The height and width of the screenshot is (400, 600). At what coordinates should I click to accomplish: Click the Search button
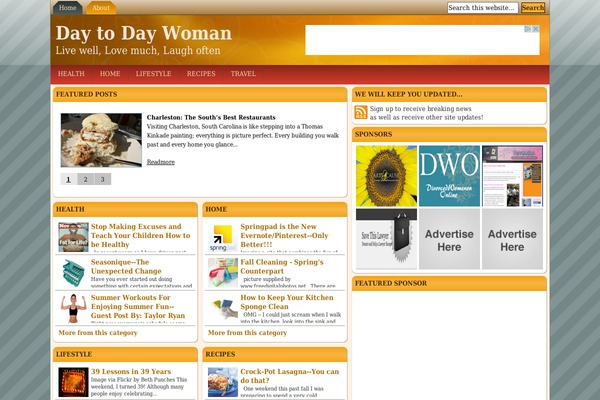533,8
